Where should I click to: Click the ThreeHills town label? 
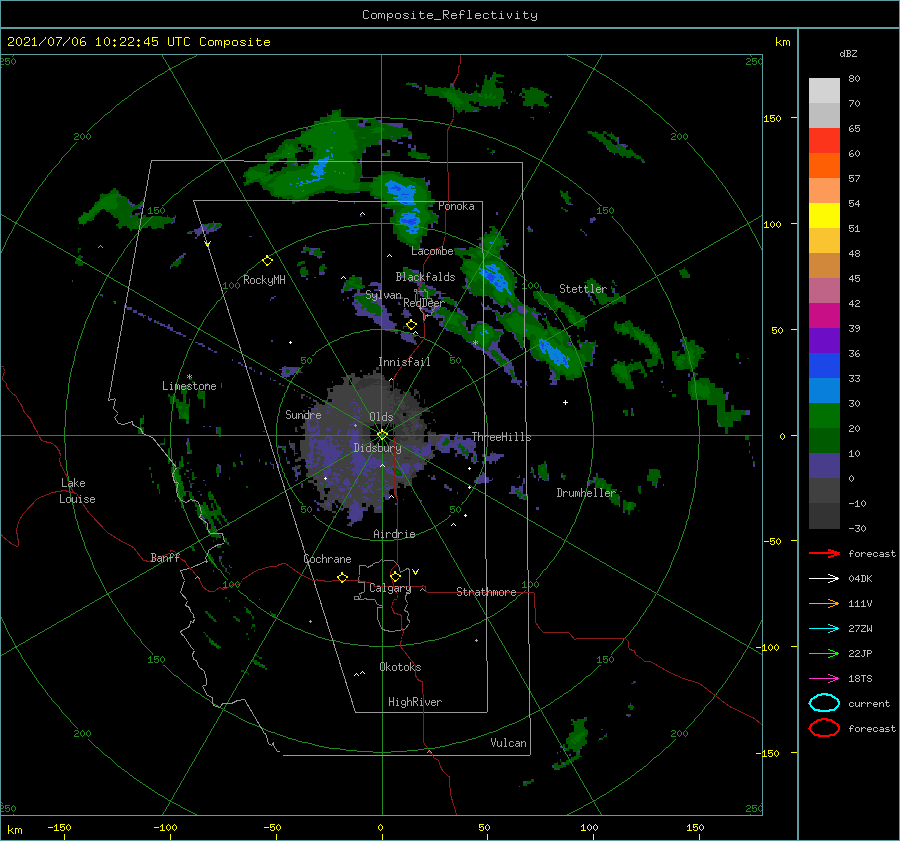coord(501,437)
